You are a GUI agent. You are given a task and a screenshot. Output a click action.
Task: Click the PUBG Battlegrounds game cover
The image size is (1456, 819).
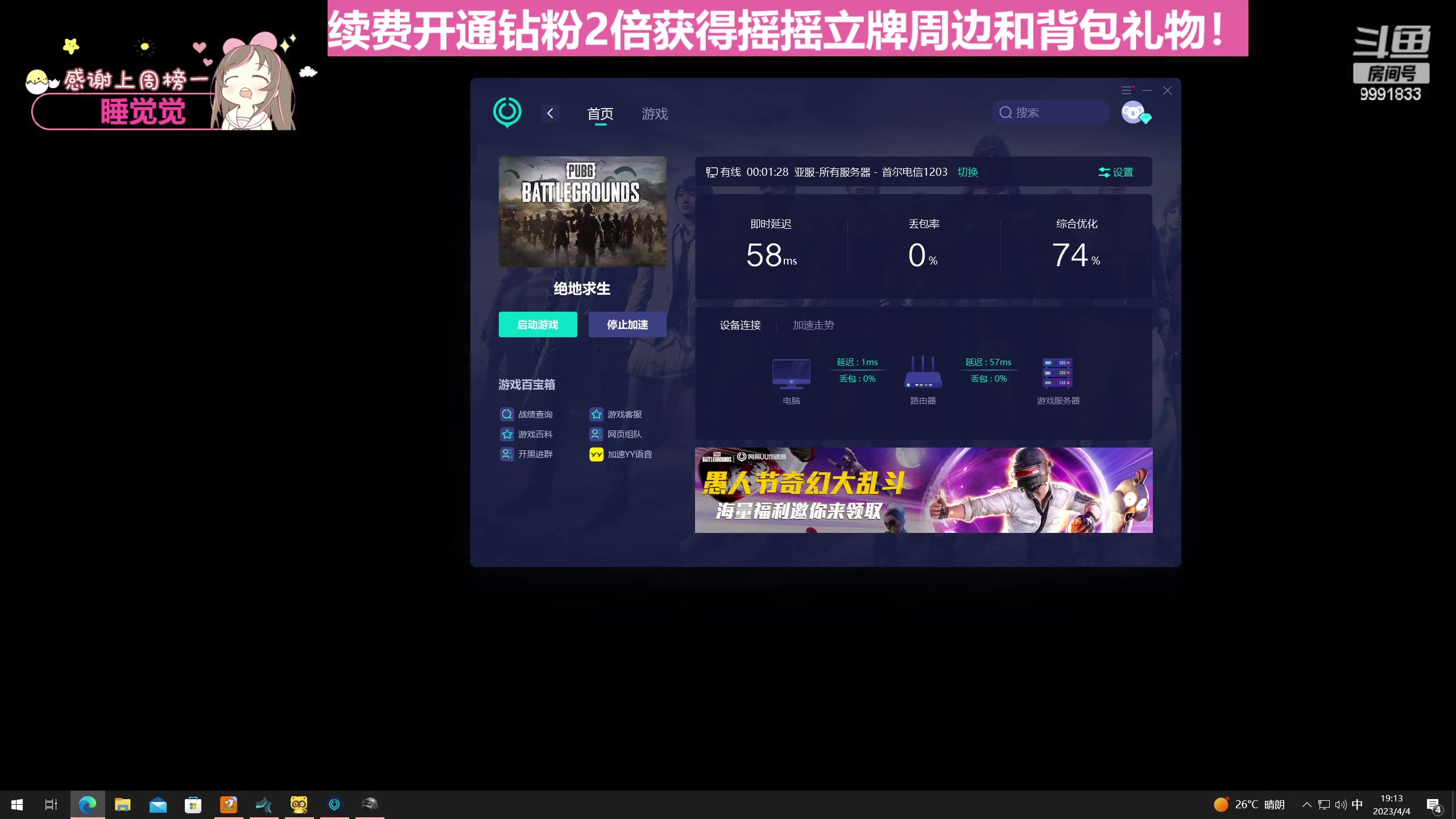pos(582,212)
